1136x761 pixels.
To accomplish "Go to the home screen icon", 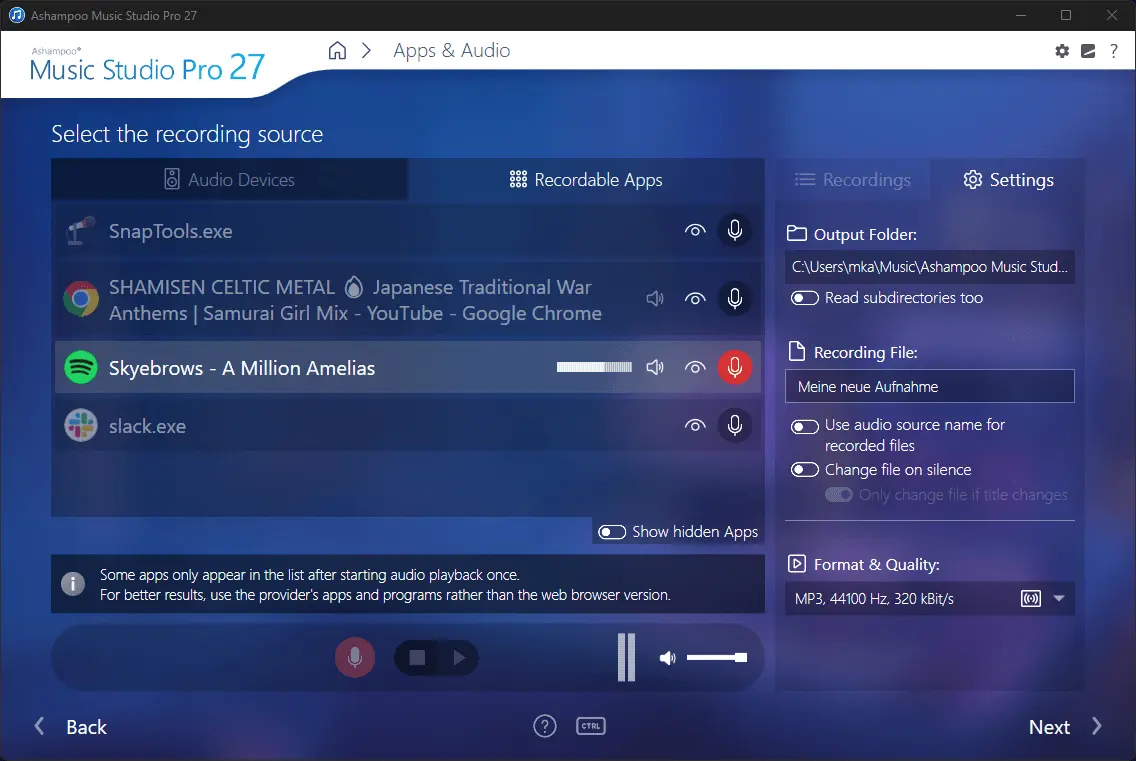I will click(337, 51).
